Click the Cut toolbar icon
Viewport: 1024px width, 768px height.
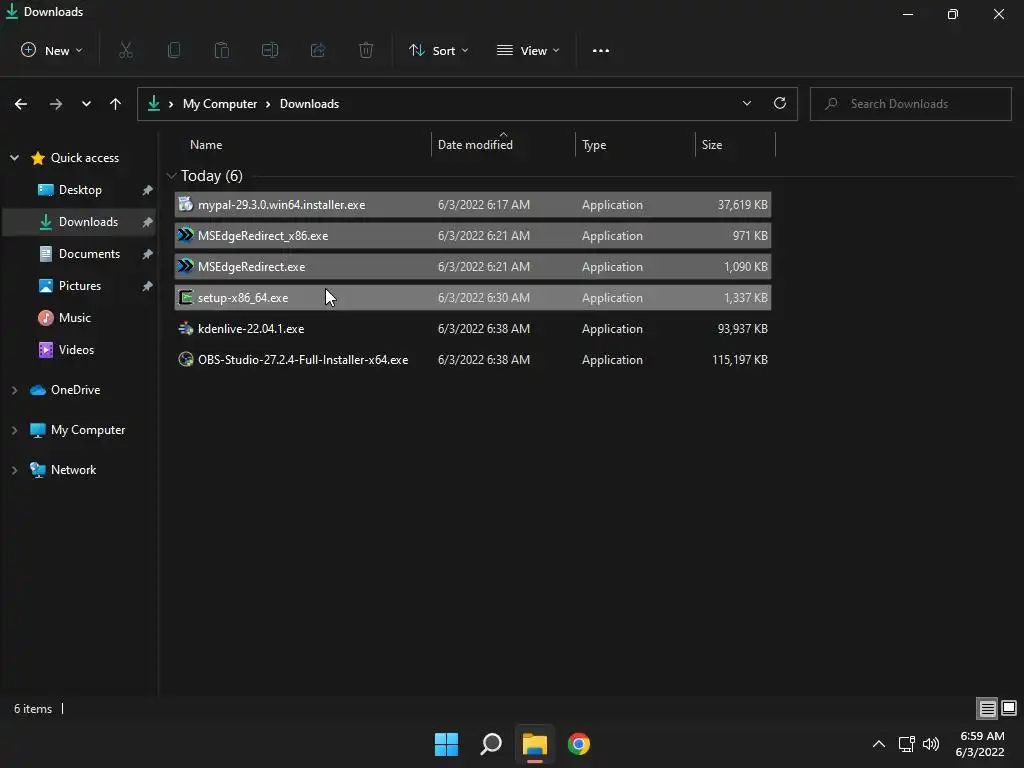126,50
